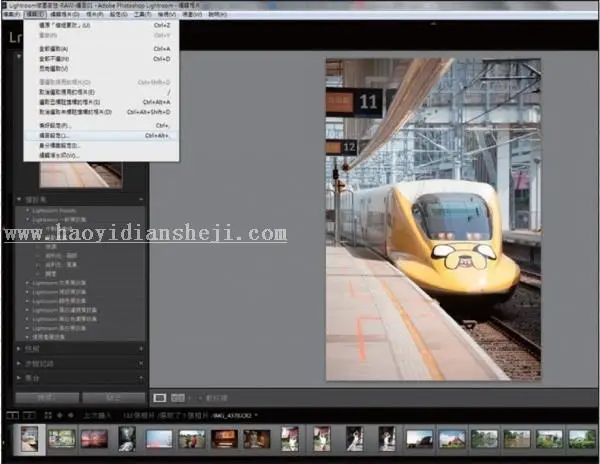Go back using left arrow above filmstrip

click(x=59, y=415)
